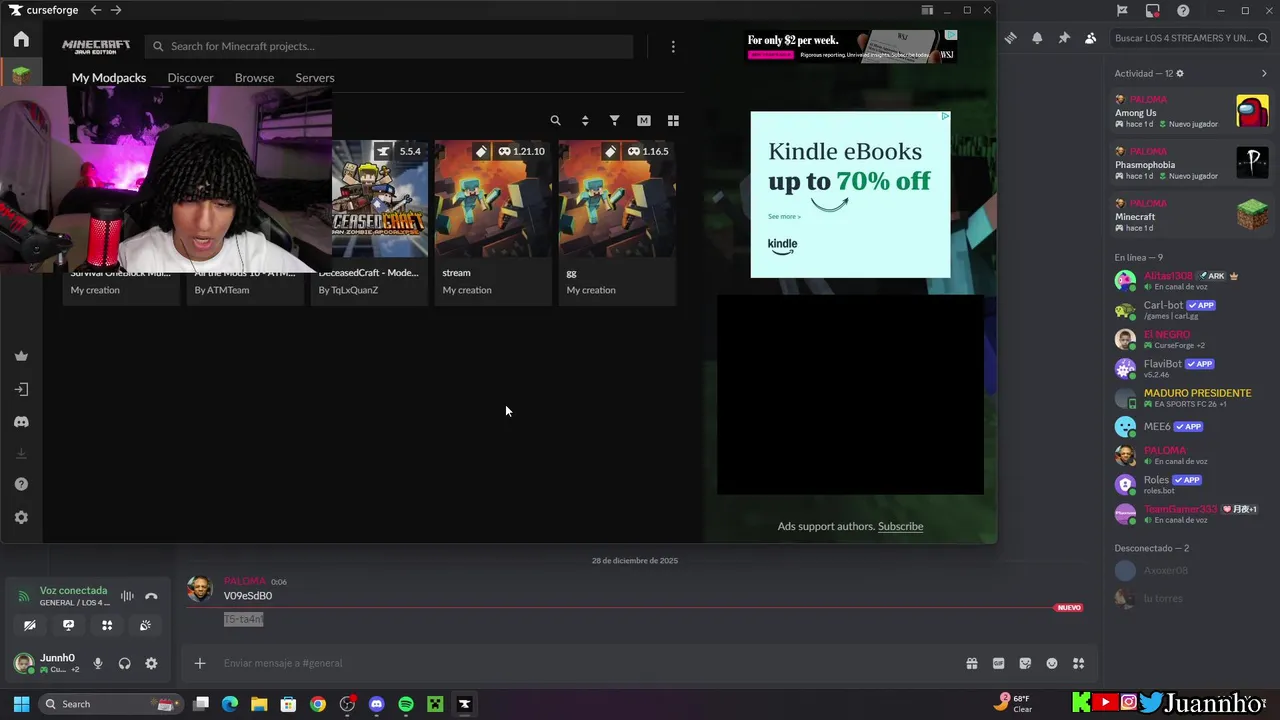The height and width of the screenshot is (720, 1280).
Task: Click the modpack search magnifier icon
Action: (x=555, y=120)
